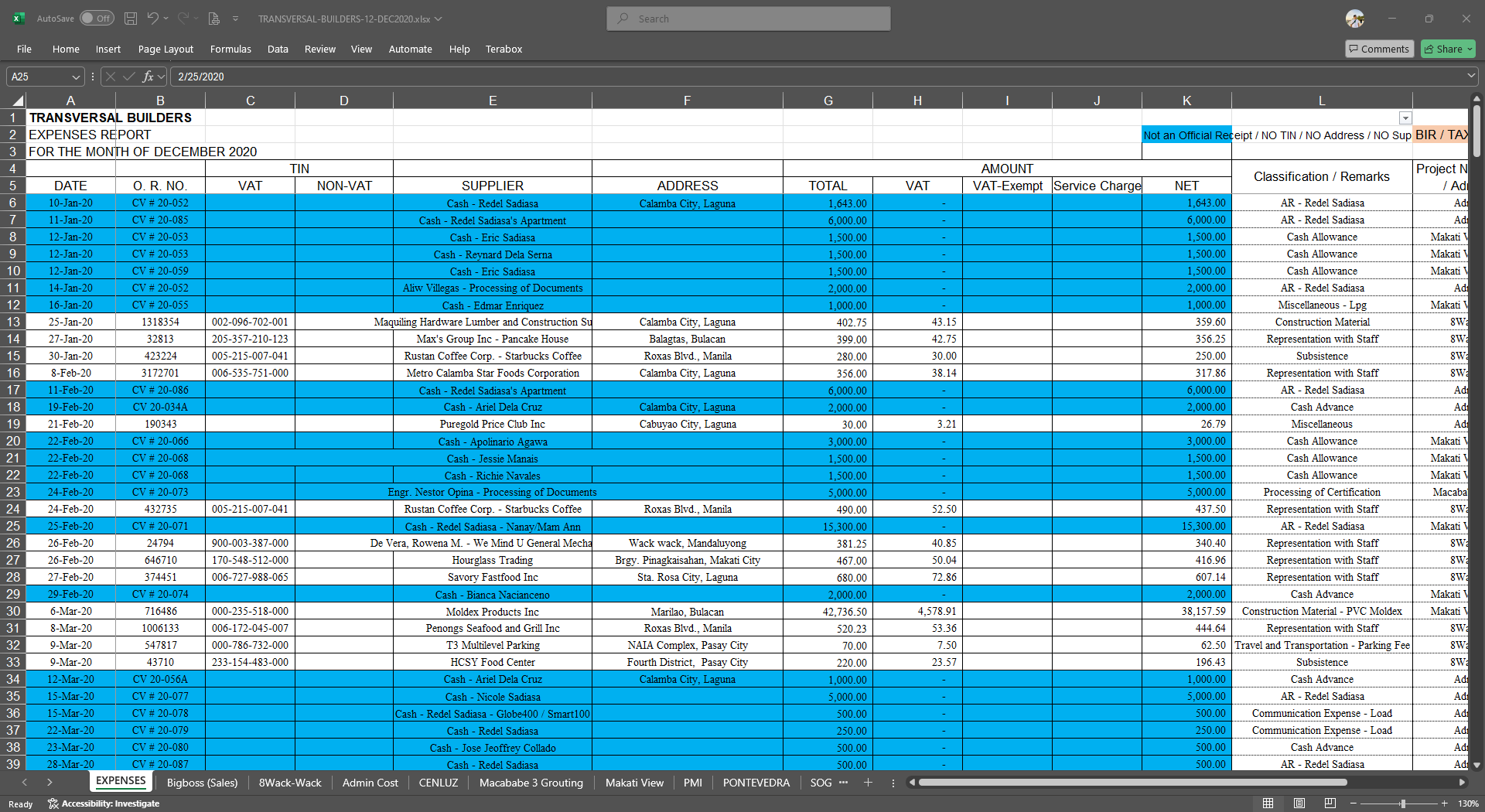Toggle the AutoSave switch
1485x812 pixels.
click(97, 19)
